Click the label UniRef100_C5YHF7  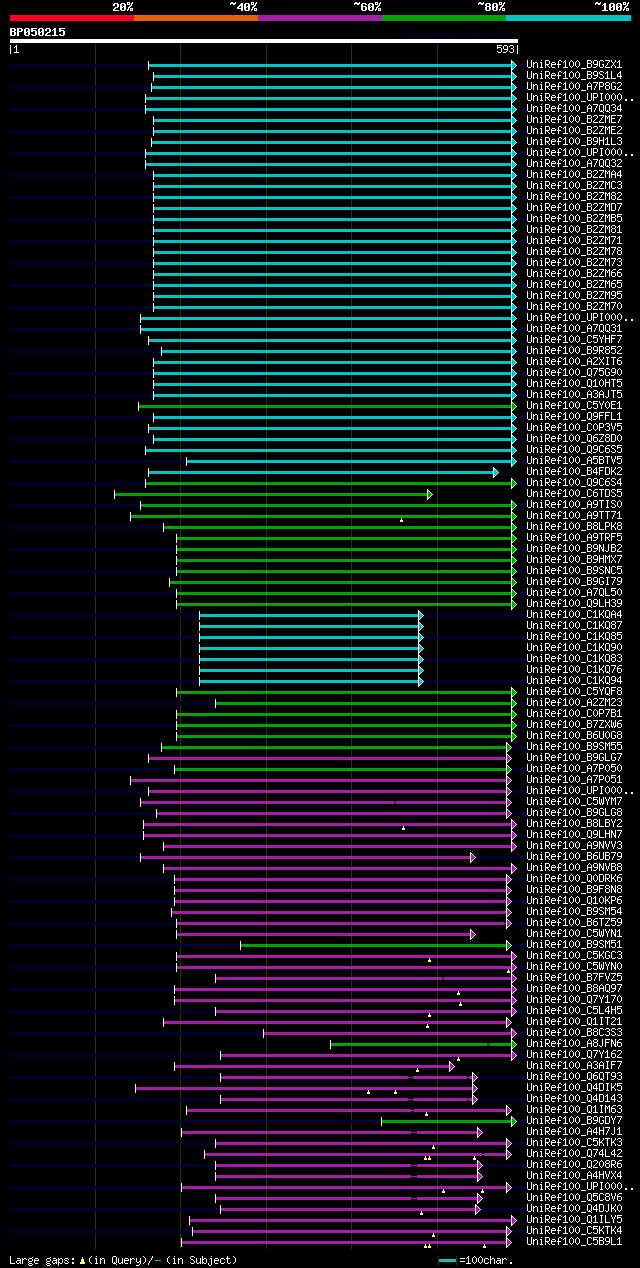coord(575,340)
